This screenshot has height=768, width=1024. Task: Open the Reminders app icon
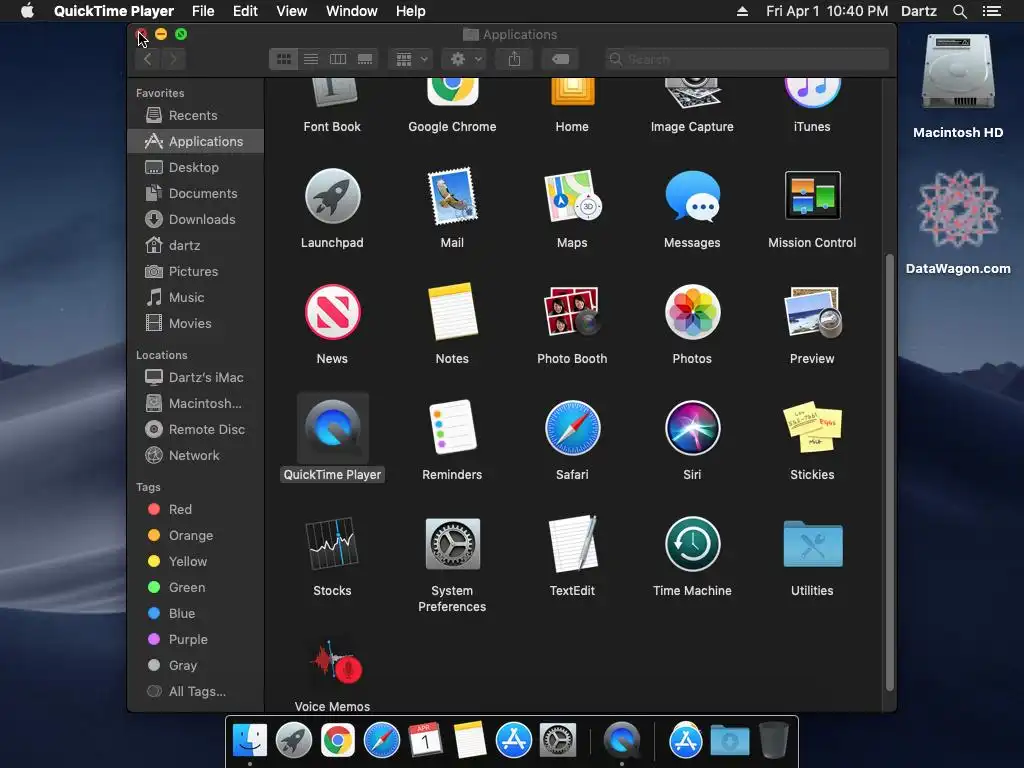[x=452, y=427]
